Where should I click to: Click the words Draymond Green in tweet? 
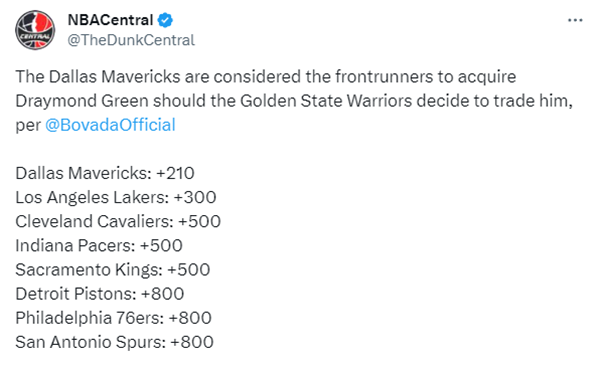(x=82, y=101)
